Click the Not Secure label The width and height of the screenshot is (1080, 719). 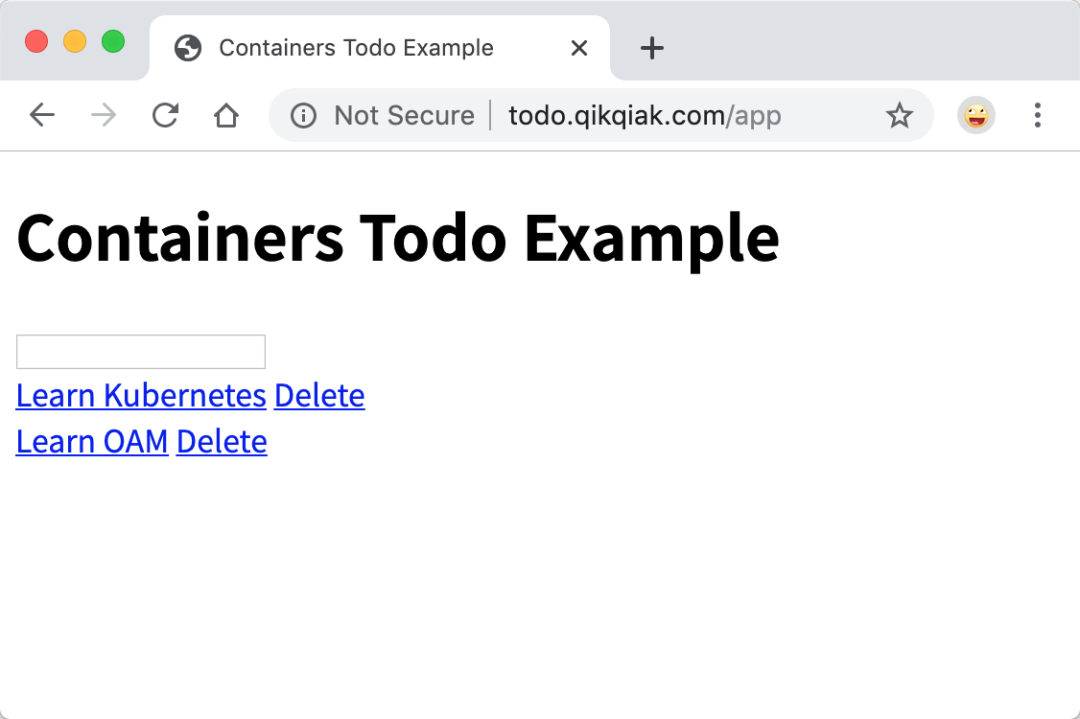(x=404, y=115)
